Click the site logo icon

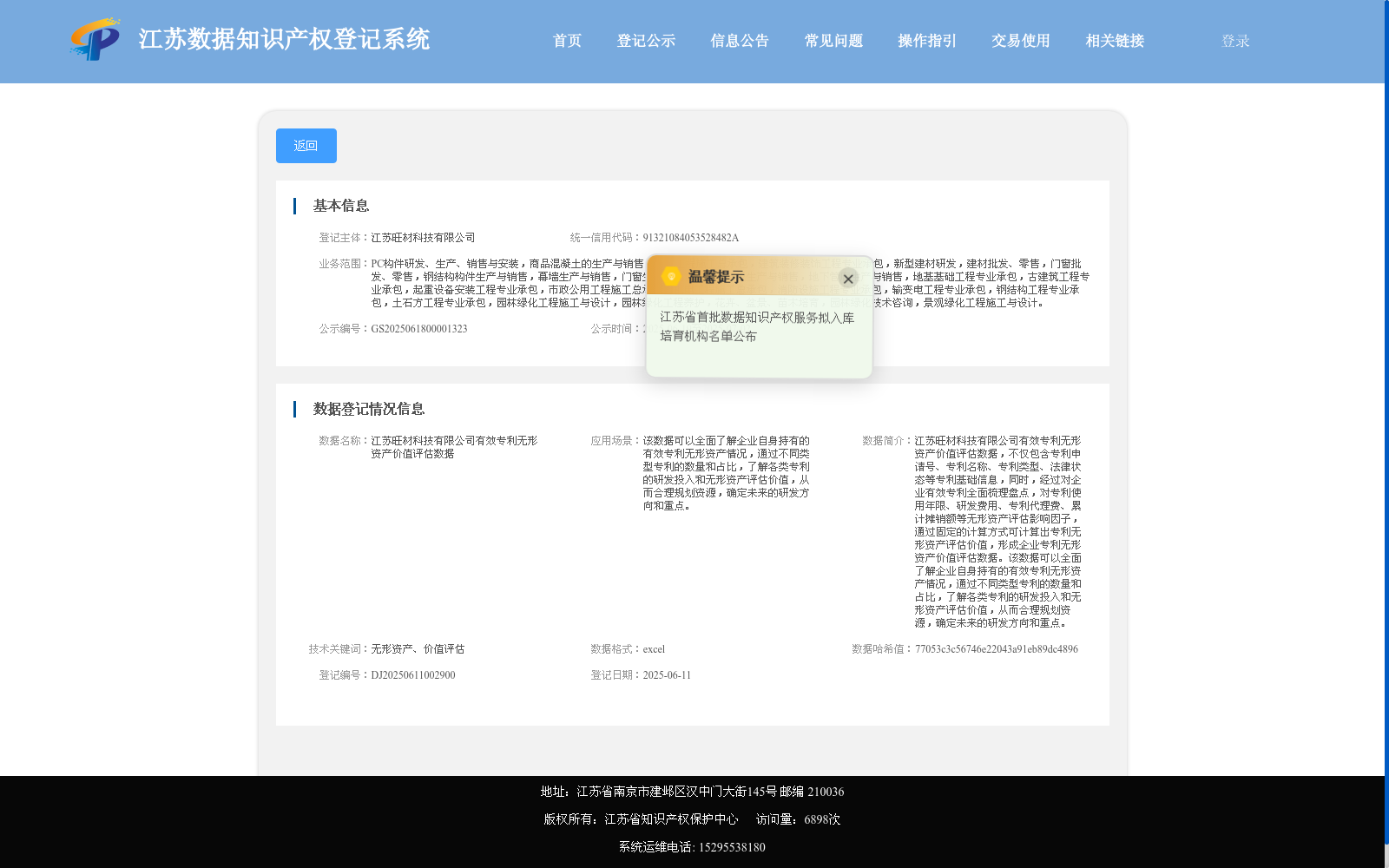click(x=95, y=39)
